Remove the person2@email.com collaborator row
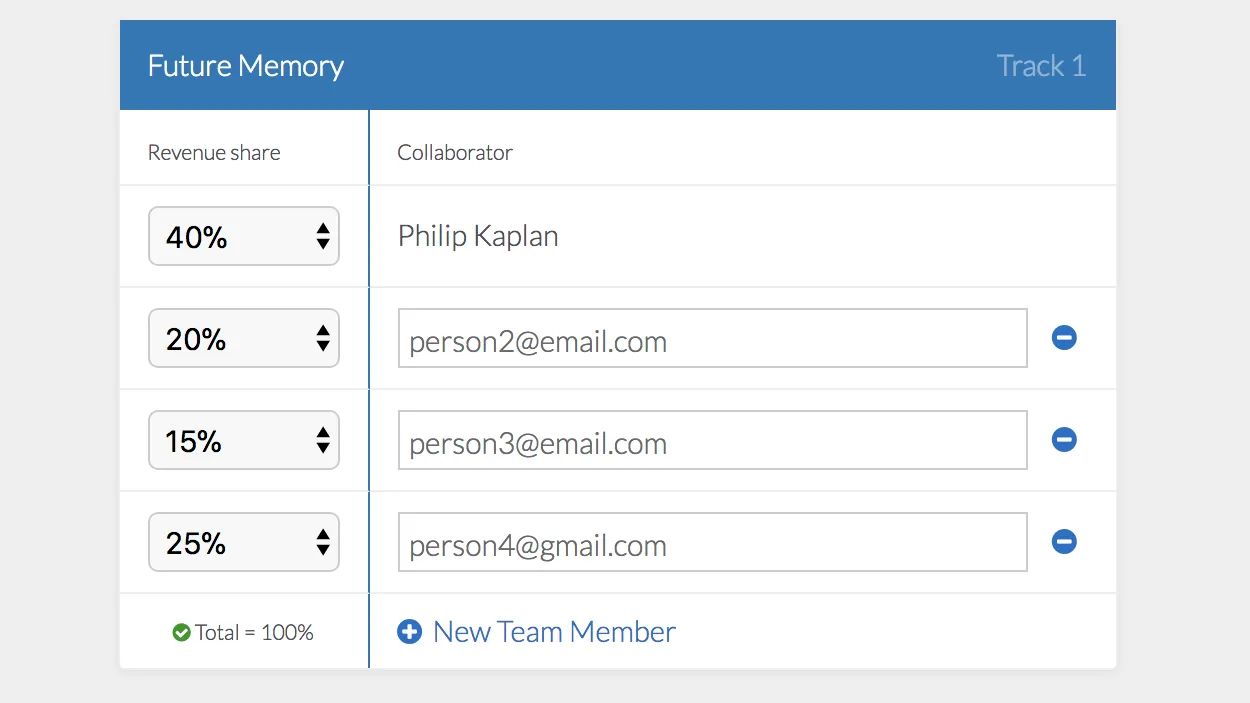 pos(1064,338)
